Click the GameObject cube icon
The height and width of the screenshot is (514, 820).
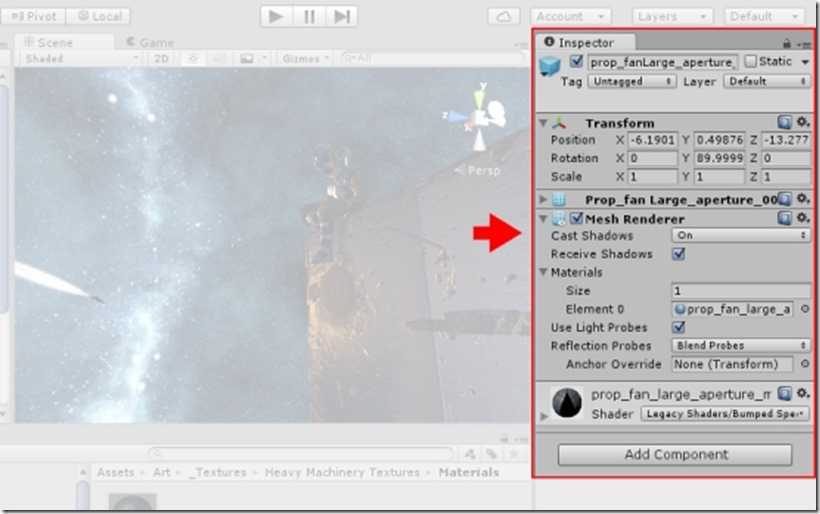tap(550, 66)
